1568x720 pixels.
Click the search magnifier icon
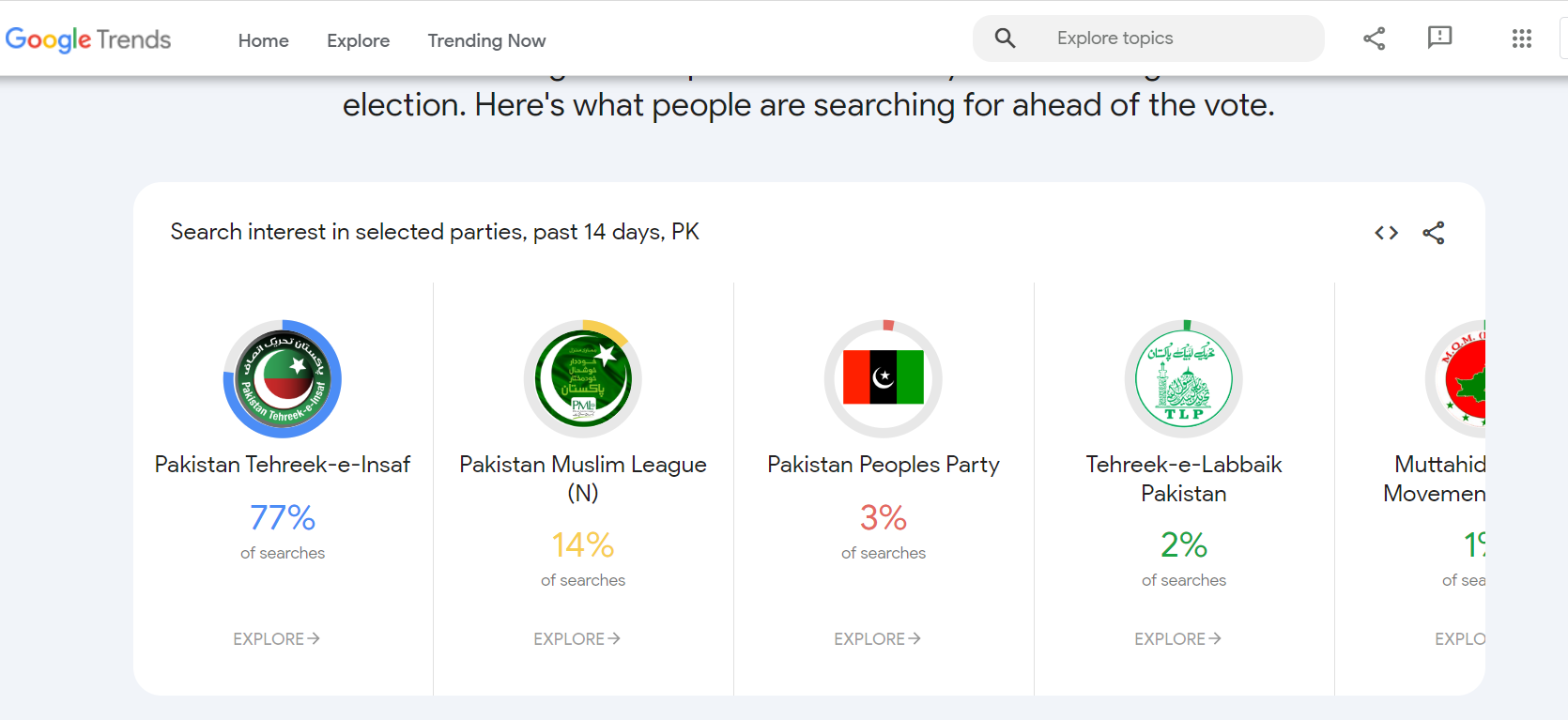click(x=1005, y=38)
